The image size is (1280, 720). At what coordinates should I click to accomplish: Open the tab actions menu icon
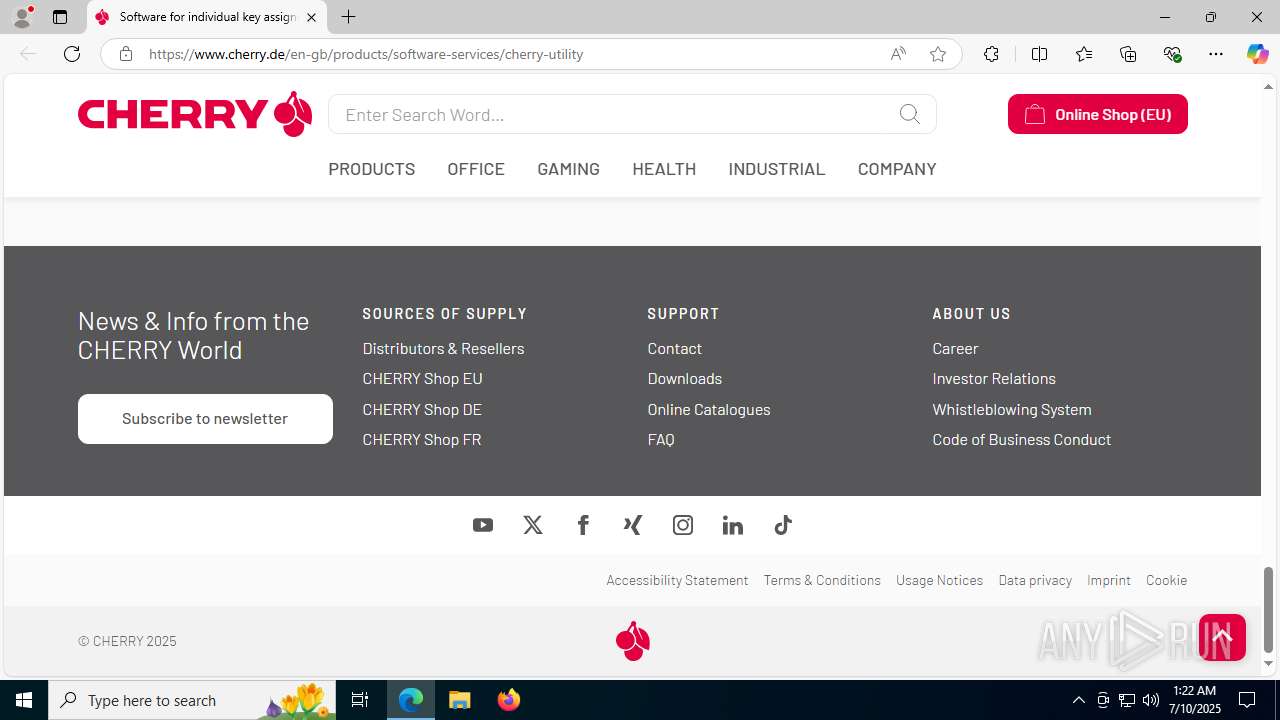click(x=60, y=17)
